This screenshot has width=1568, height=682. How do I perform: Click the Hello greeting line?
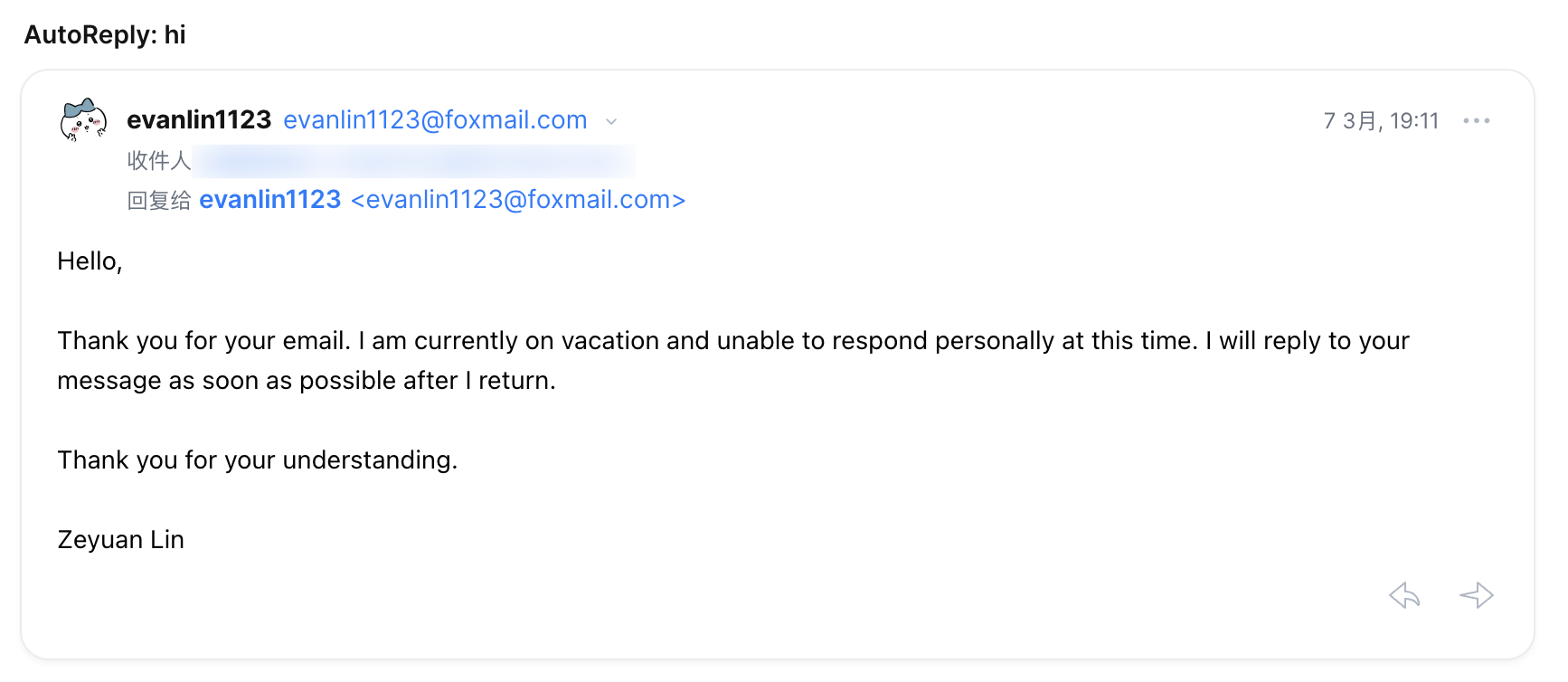pyautogui.click(x=90, y=261)
